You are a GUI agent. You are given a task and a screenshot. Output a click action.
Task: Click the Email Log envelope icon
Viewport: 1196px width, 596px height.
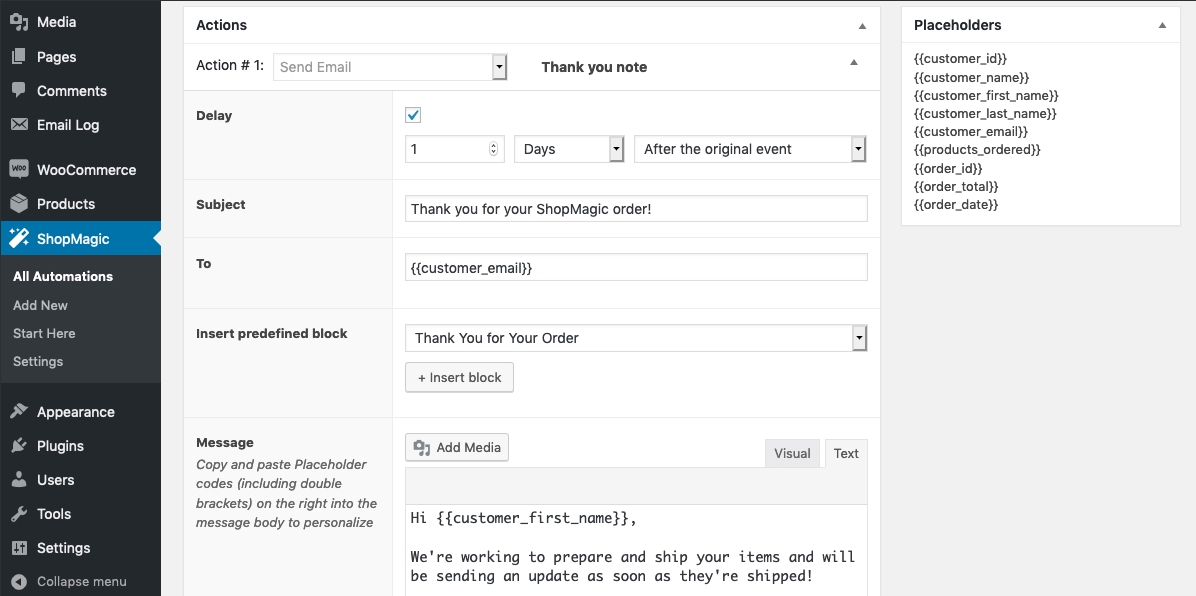pos(19,125)
